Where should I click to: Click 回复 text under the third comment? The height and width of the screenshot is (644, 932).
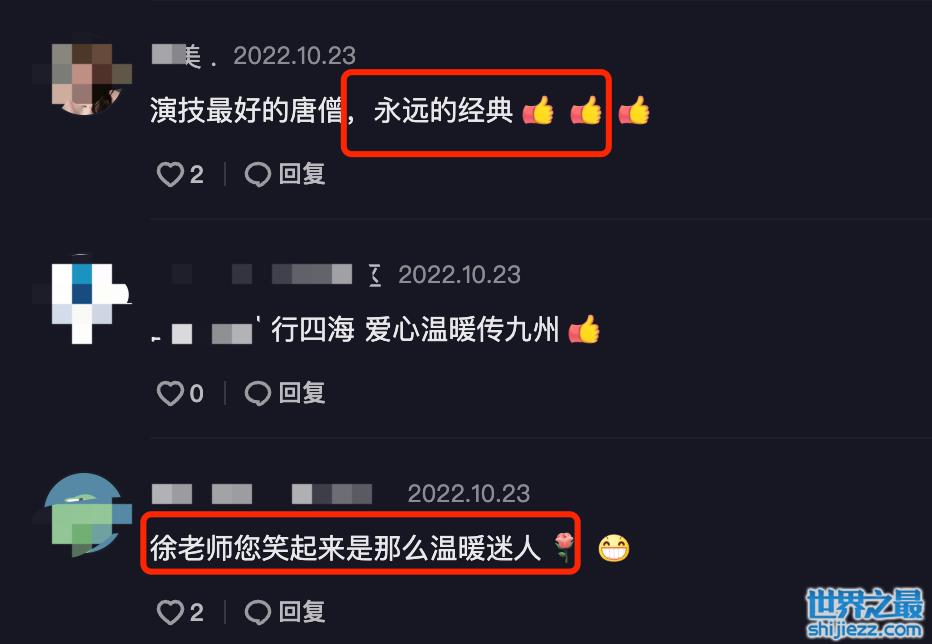(302, 612)
